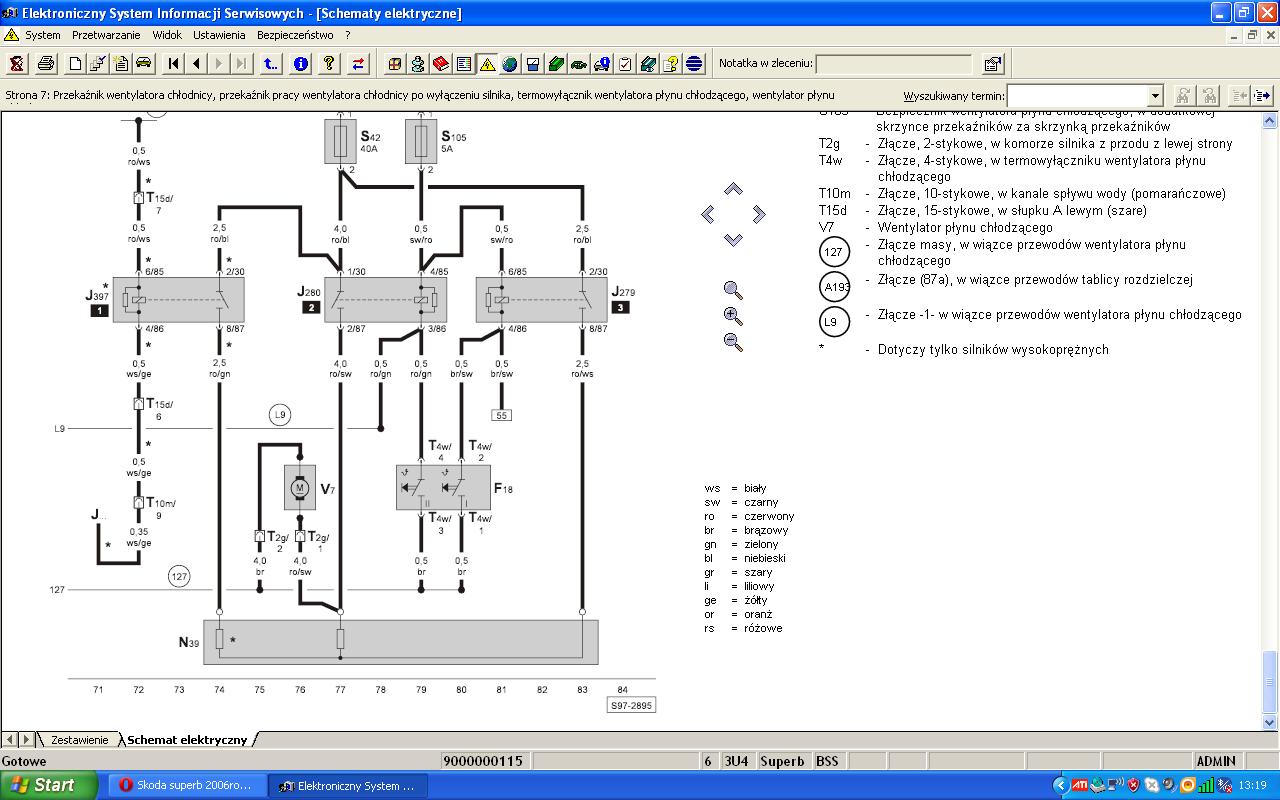
Task: Click the blue 't..' back-level toolbar icon
Action: pyautogui.click(x=271, y=64)
